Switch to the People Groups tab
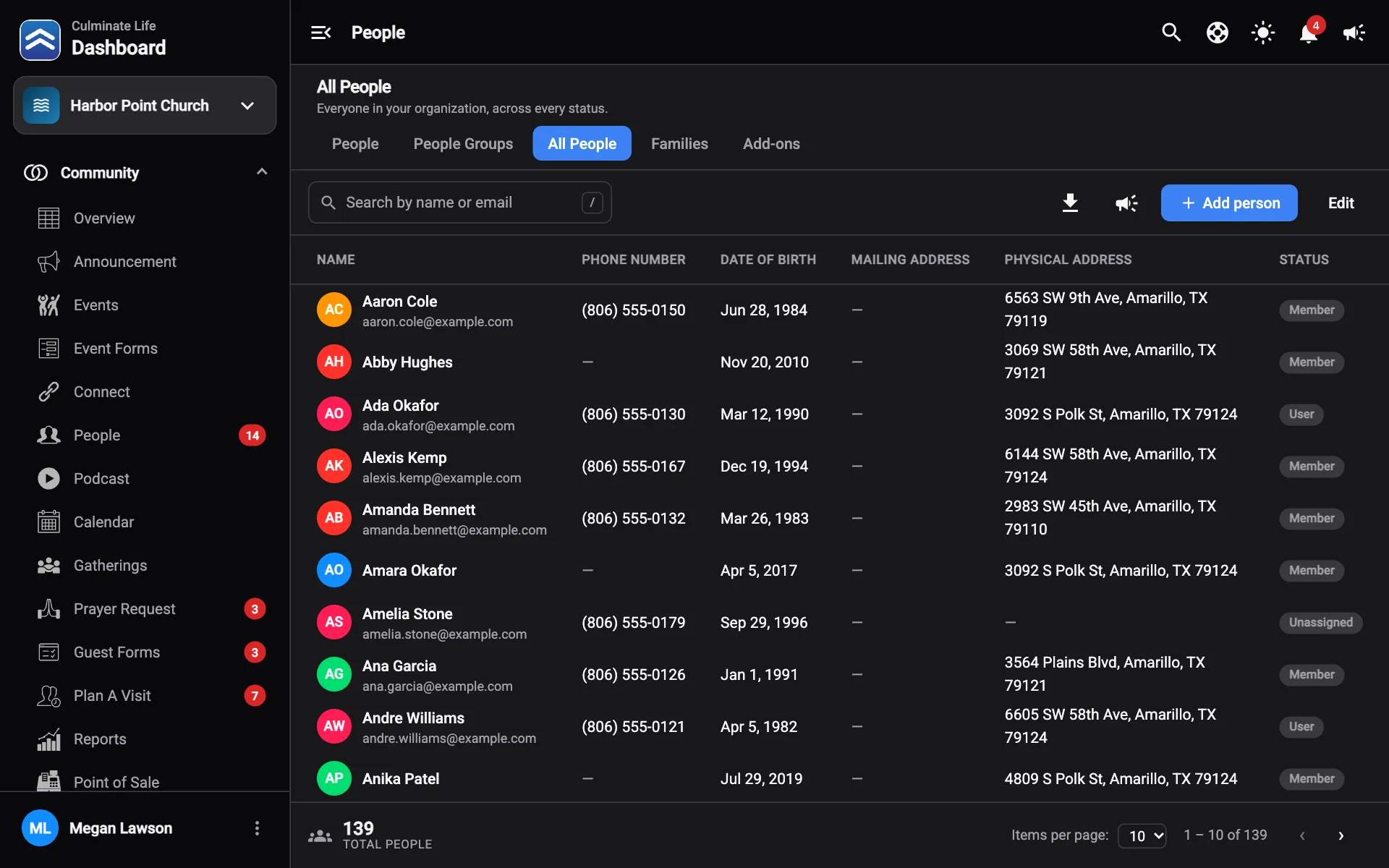 (x=463, y=144)
